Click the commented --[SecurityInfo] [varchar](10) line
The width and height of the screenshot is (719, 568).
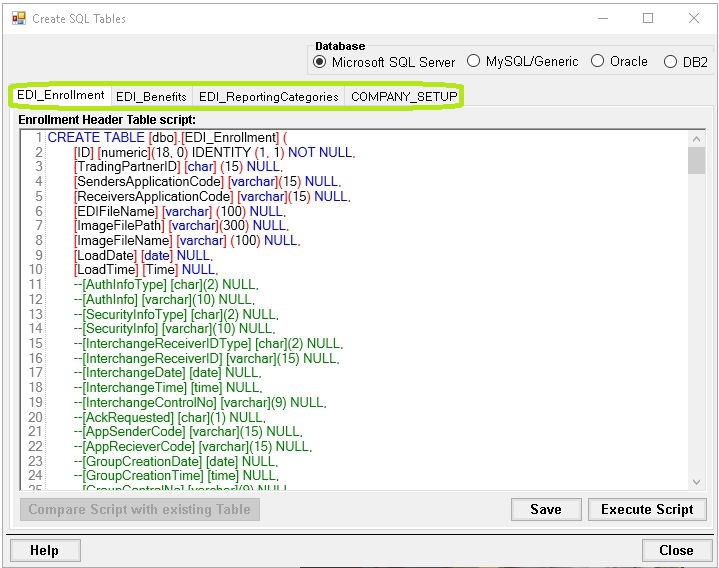[175, 329]
